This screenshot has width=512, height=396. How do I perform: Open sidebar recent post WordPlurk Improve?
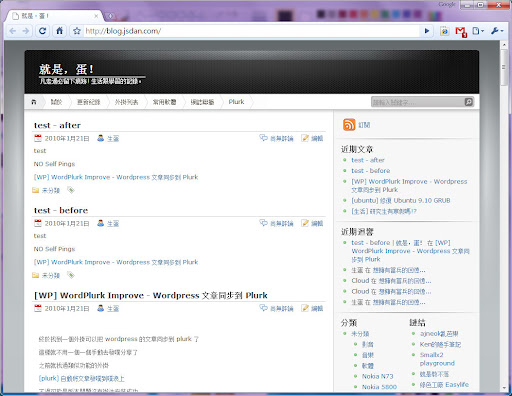point(409,185)
